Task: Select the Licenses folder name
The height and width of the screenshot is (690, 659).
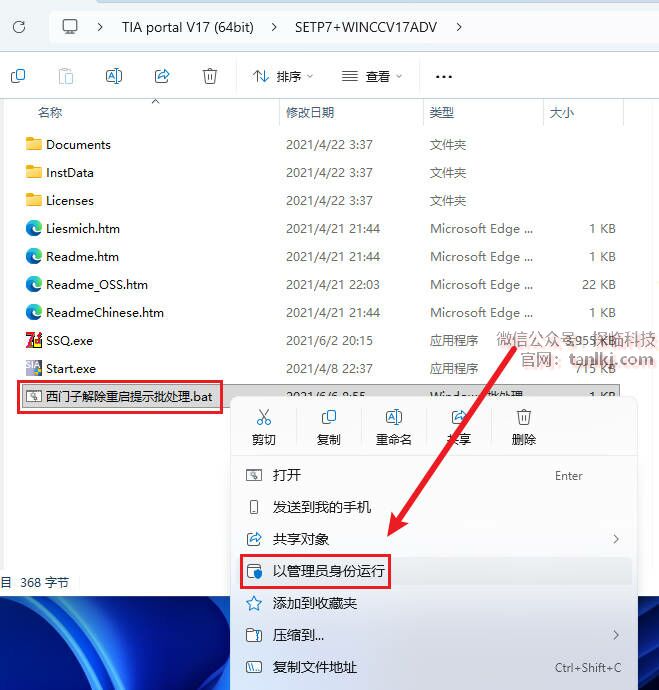Action: (70, 201)
